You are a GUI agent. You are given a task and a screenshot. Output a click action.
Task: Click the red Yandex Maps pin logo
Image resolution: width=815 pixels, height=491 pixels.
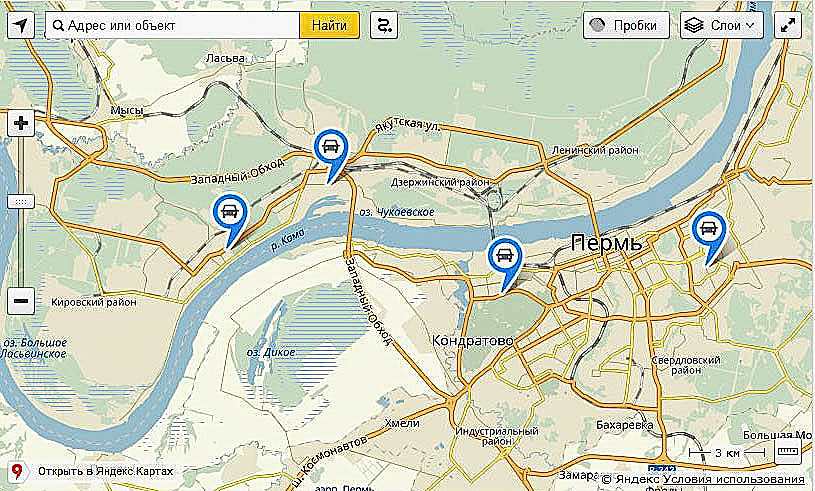click(x=17, y=472)
